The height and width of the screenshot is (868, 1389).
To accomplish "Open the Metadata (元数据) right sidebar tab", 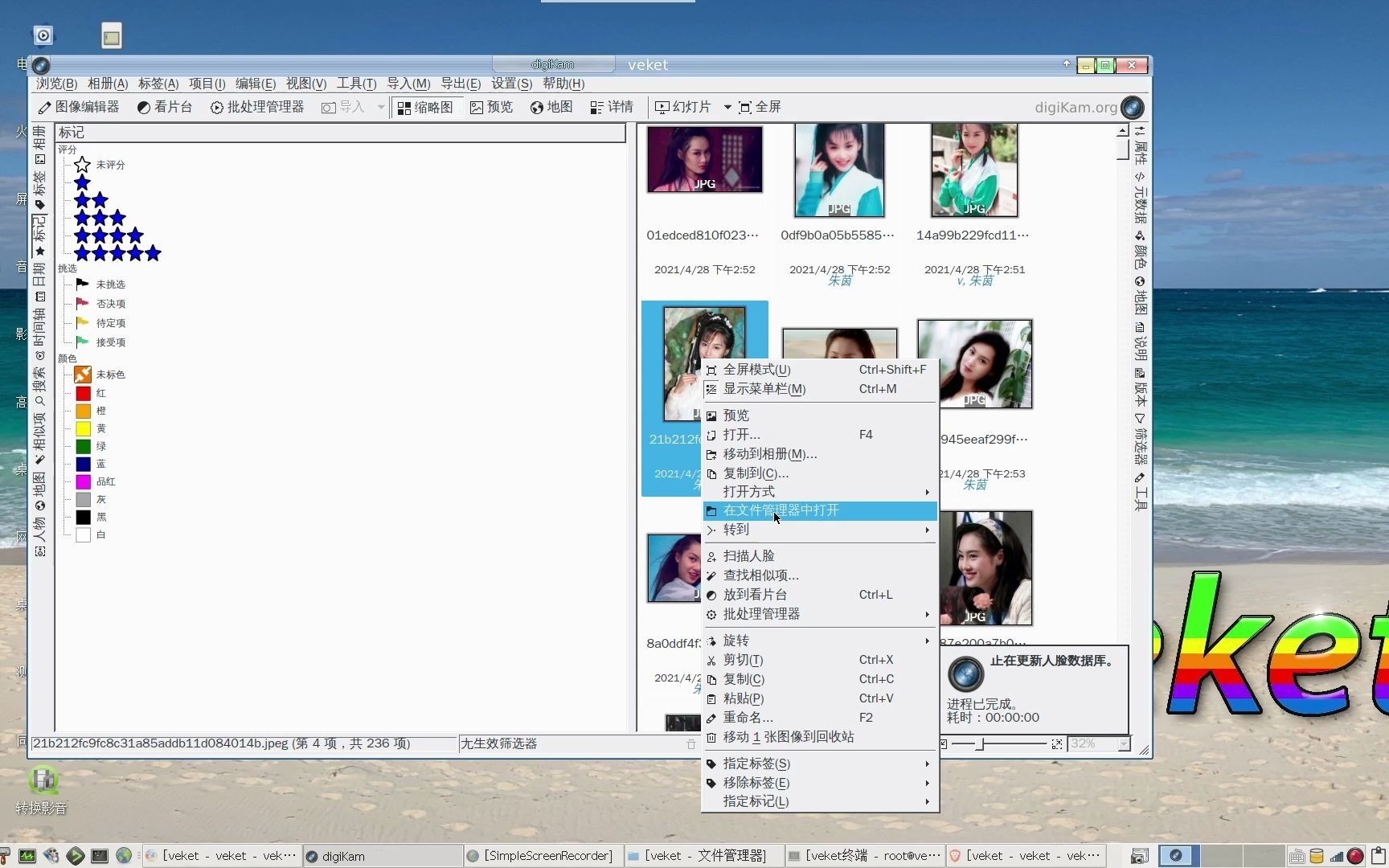I will pyautogui.click(x=1140, y=198).
